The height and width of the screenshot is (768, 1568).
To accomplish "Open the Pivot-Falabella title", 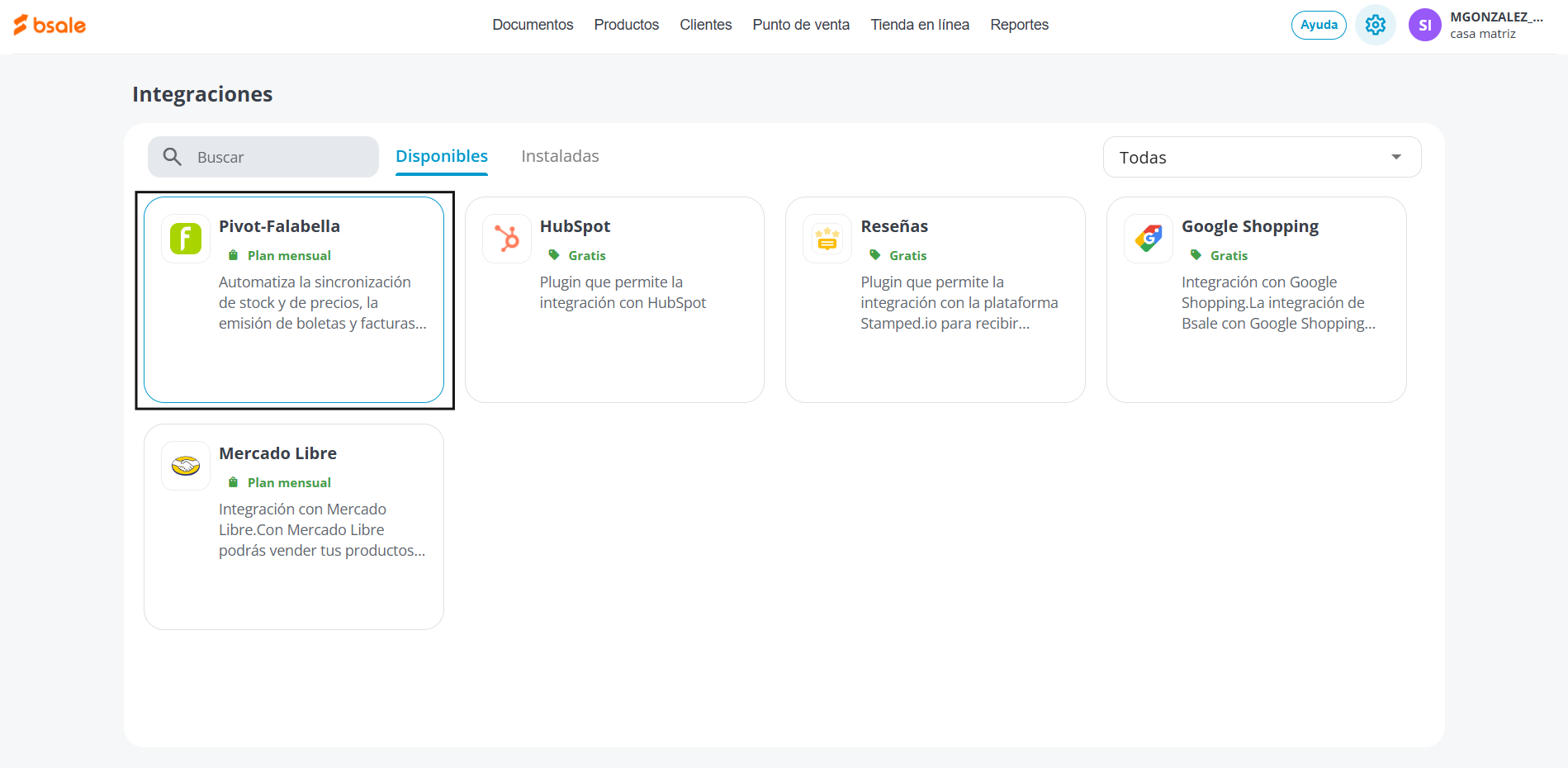I will tap(279, 226).
